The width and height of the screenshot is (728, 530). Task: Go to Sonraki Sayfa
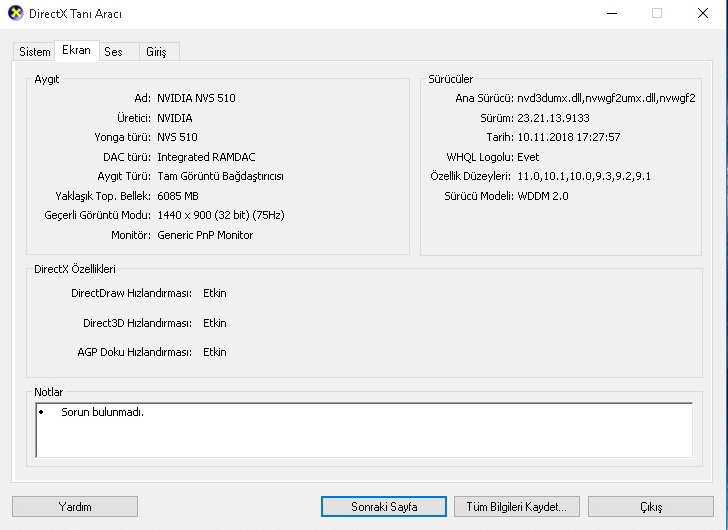coord(384,506)
